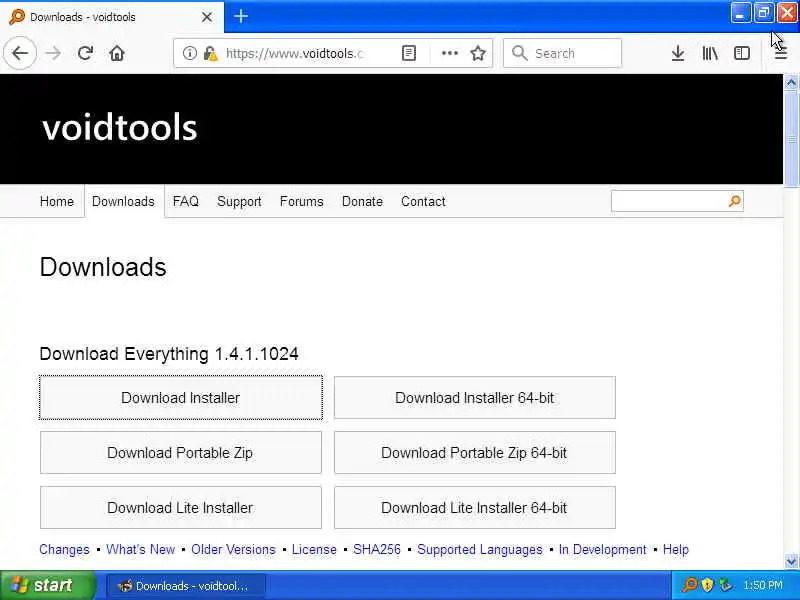The image size is (800, 600).
Task: Click Download Installer 64-bit button
Action: (x=474, y=397)
